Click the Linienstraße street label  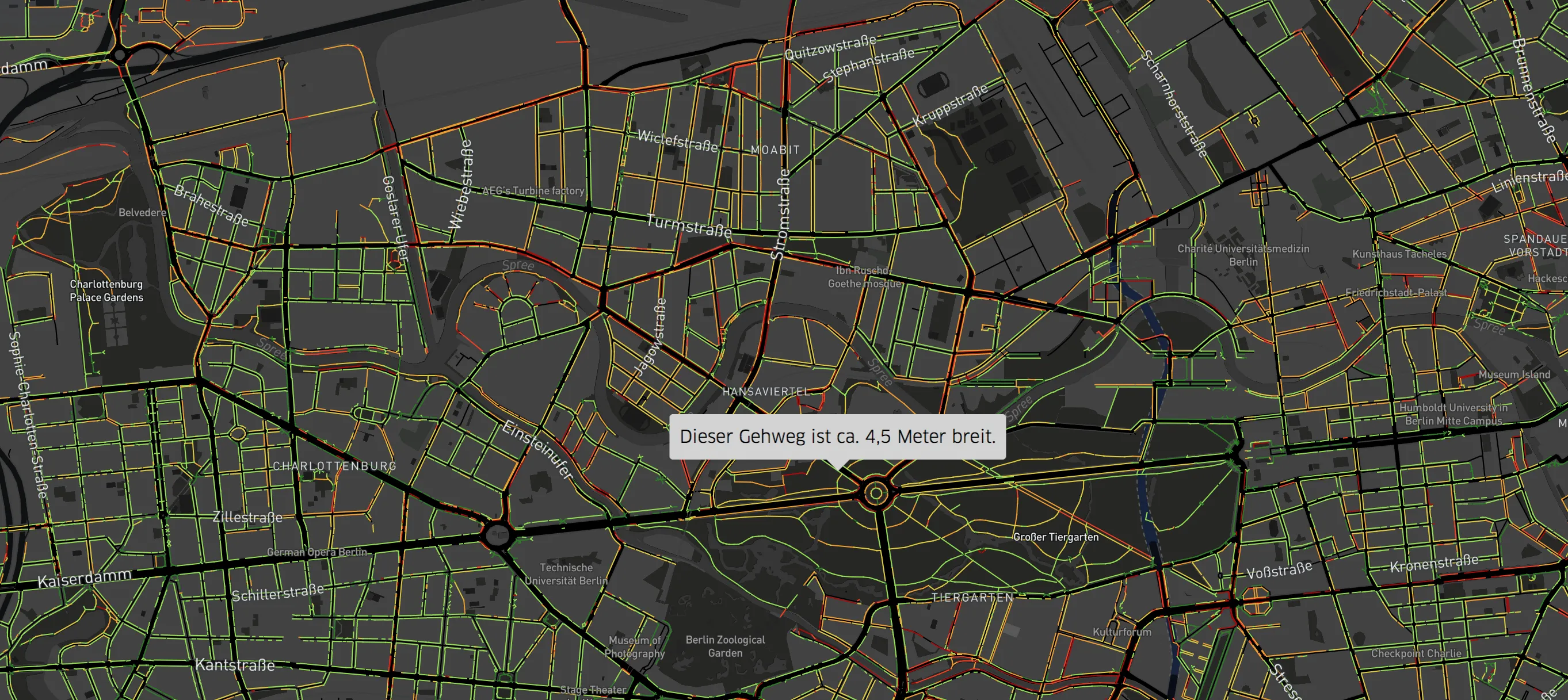(x=1528, y=181)
